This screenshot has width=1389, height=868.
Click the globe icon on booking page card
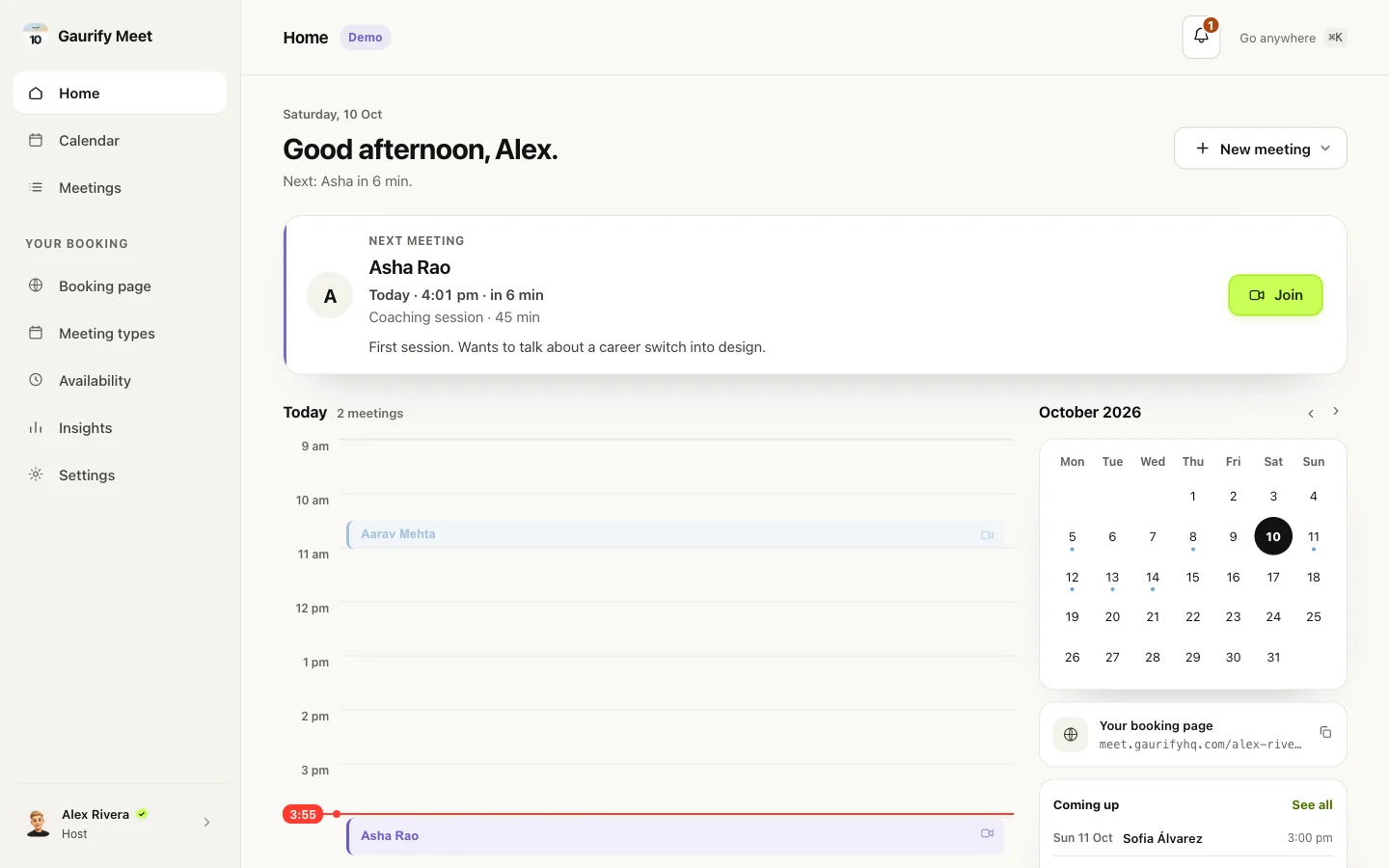coord(1071,735)
